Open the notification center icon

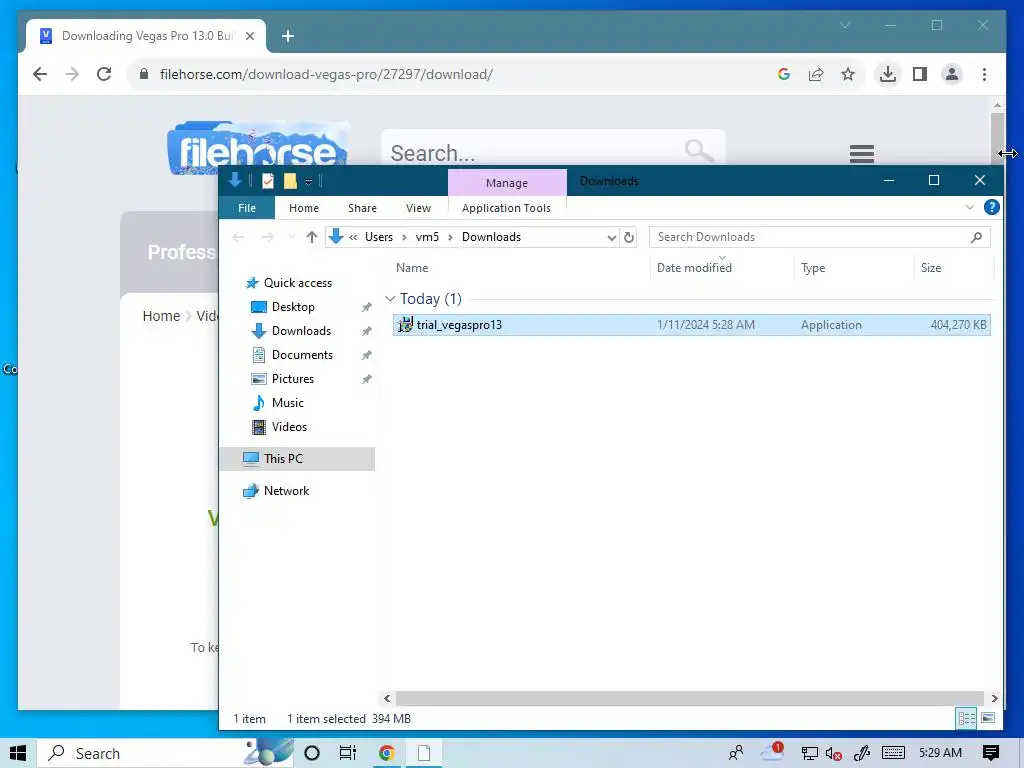click(x=991, y=753)
